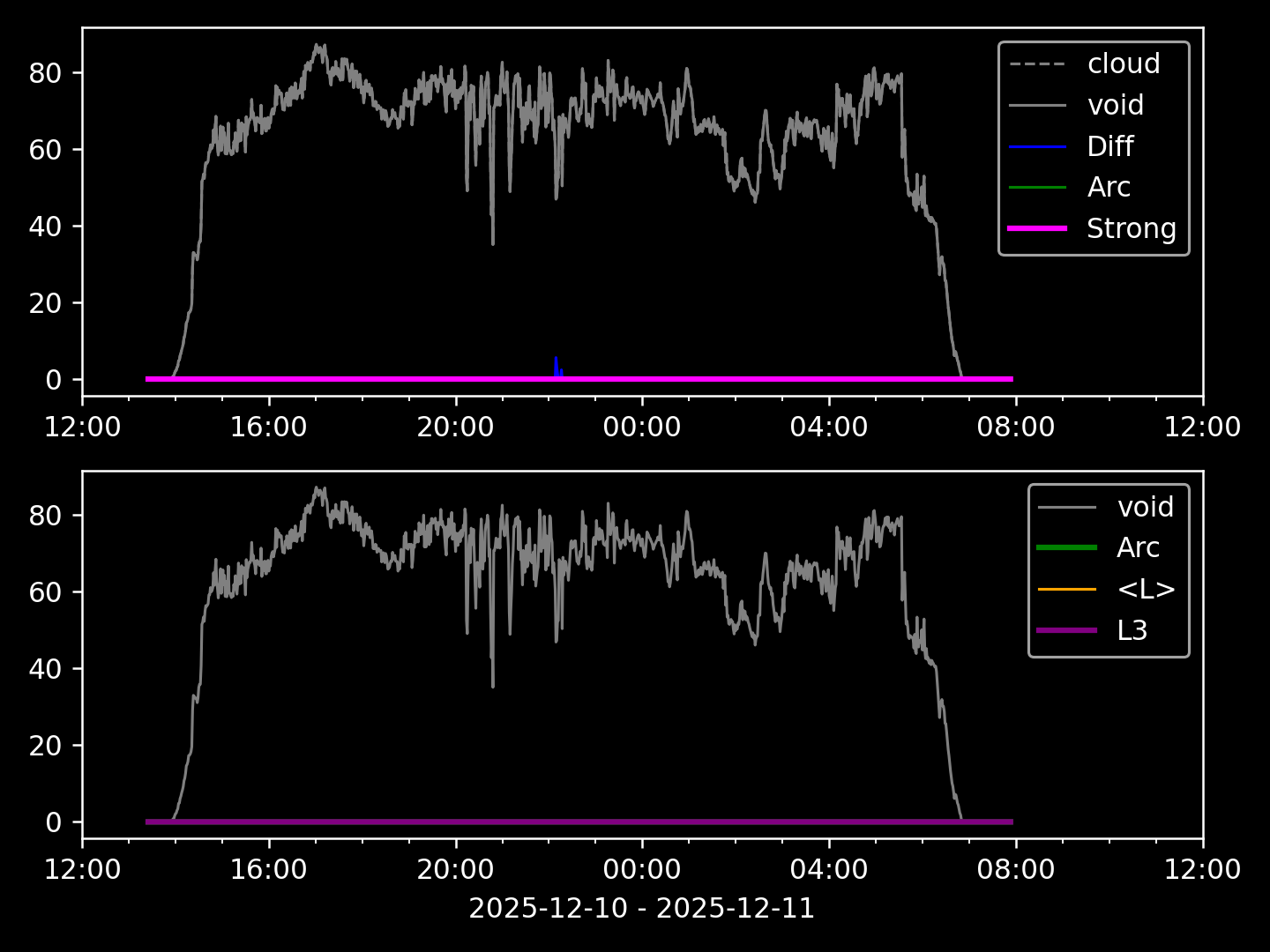This screenshot has width=1270, height=952.
Task: Click the 40 y-axis label on the bottom chart
Action: pos(44,669)
